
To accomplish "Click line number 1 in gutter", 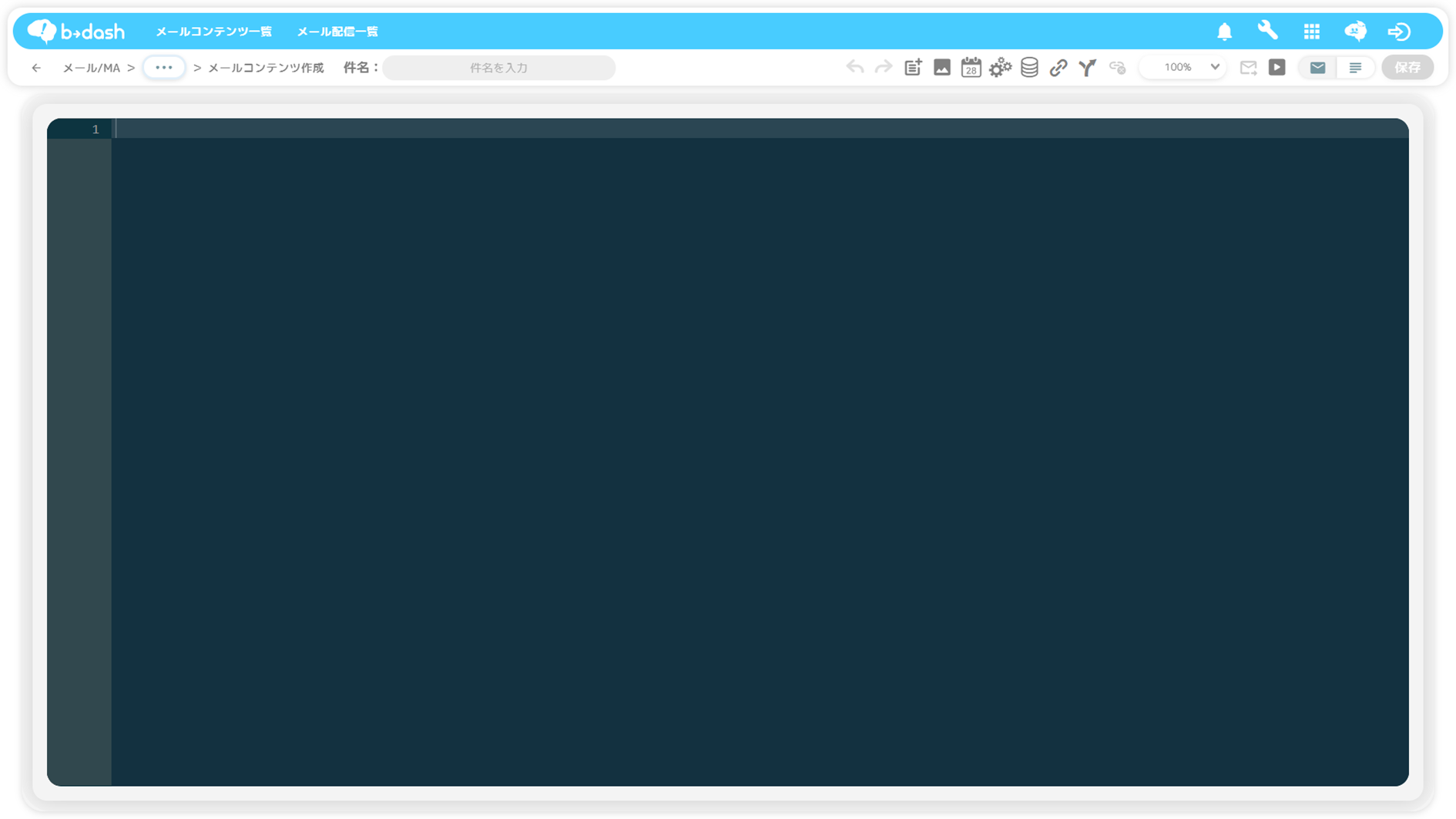I will pos(96,129).
